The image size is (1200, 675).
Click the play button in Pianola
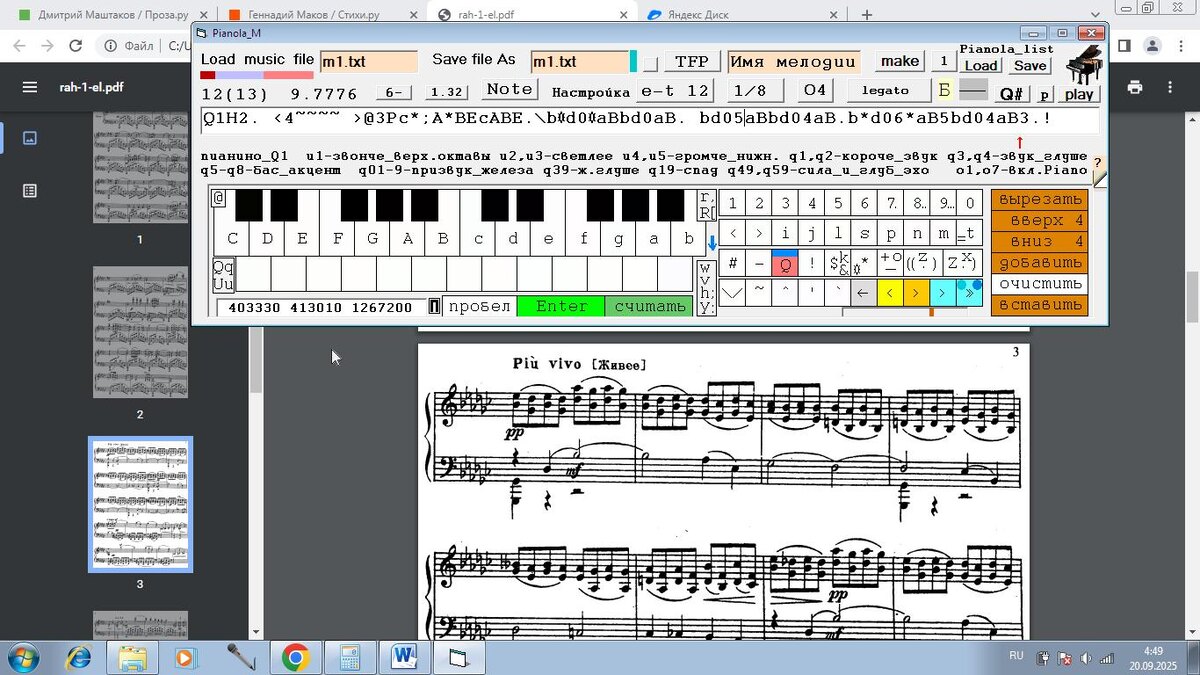(1079, 94)
